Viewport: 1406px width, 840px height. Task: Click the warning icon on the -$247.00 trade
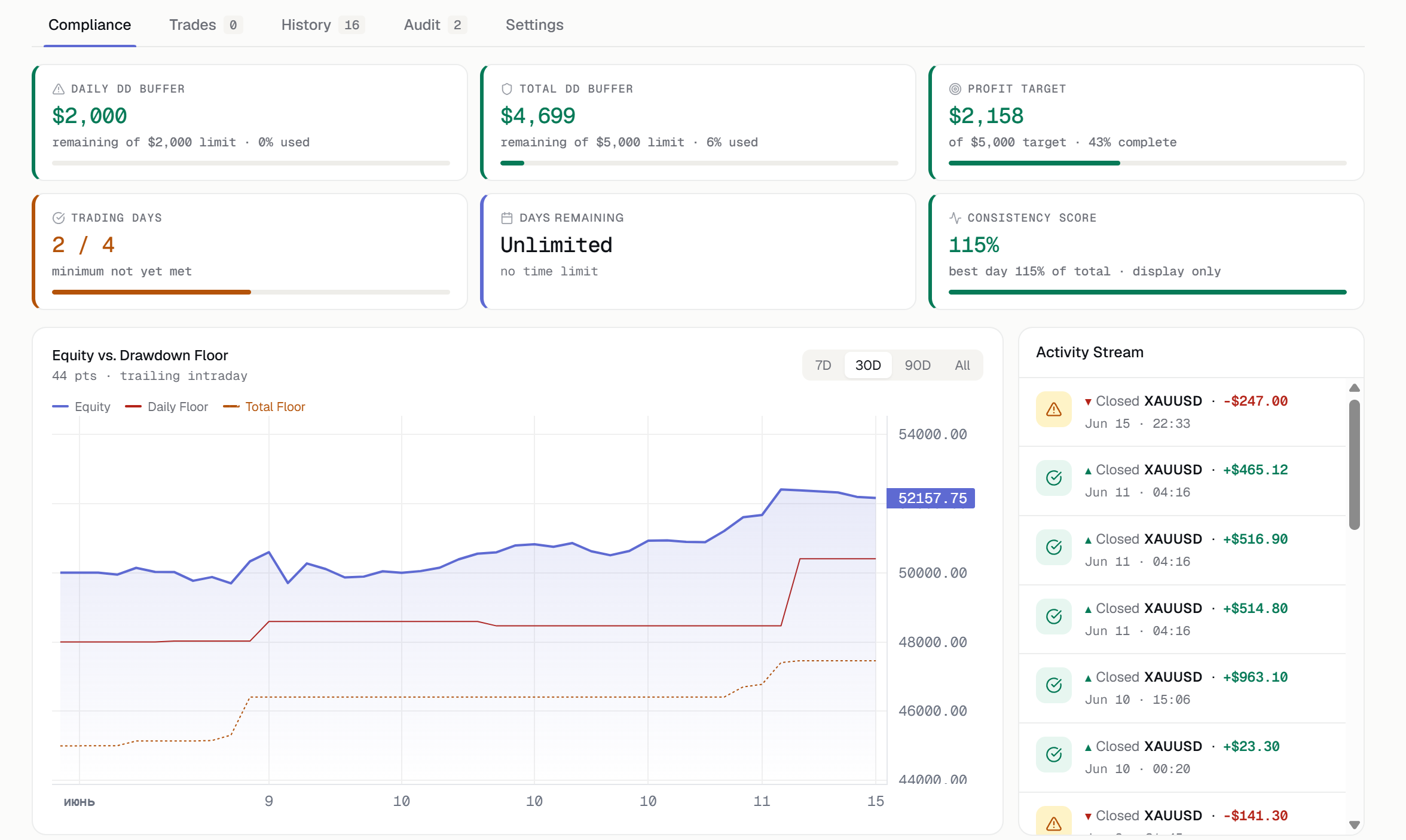[x=1054, y=409]
